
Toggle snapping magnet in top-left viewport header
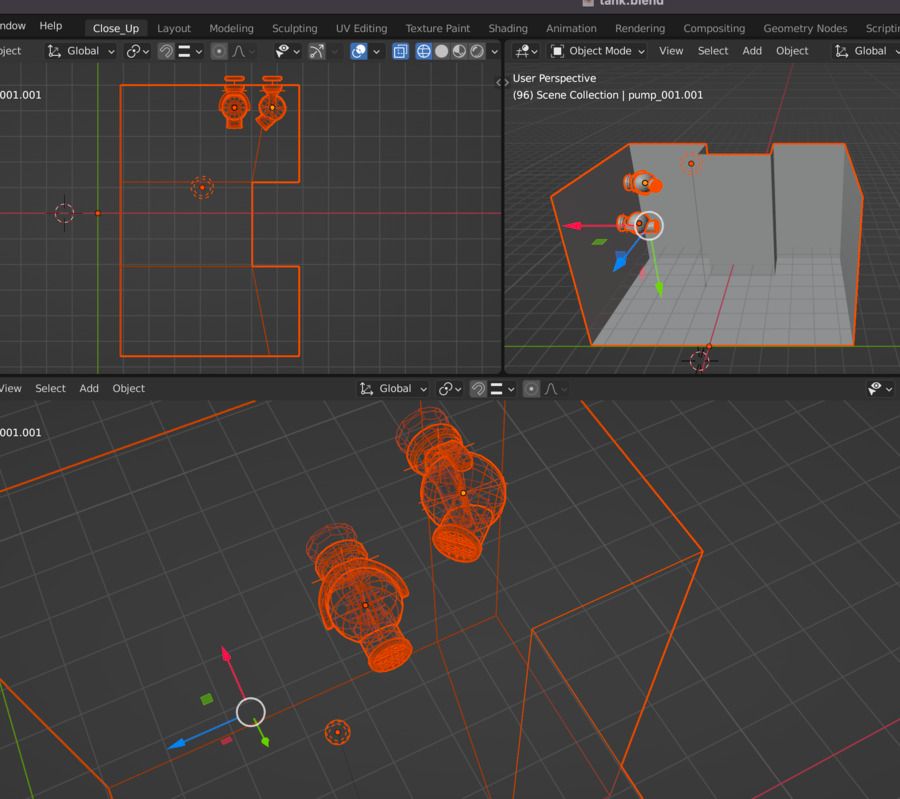tap(166, 51)
